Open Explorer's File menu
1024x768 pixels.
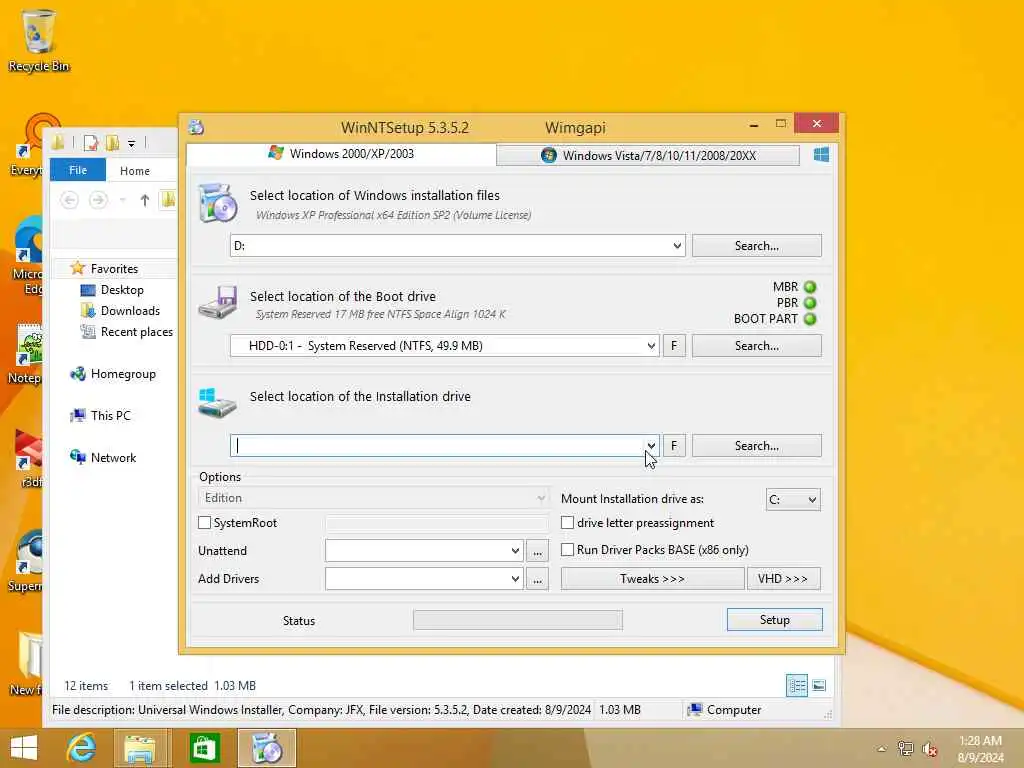tap(78, 170)
